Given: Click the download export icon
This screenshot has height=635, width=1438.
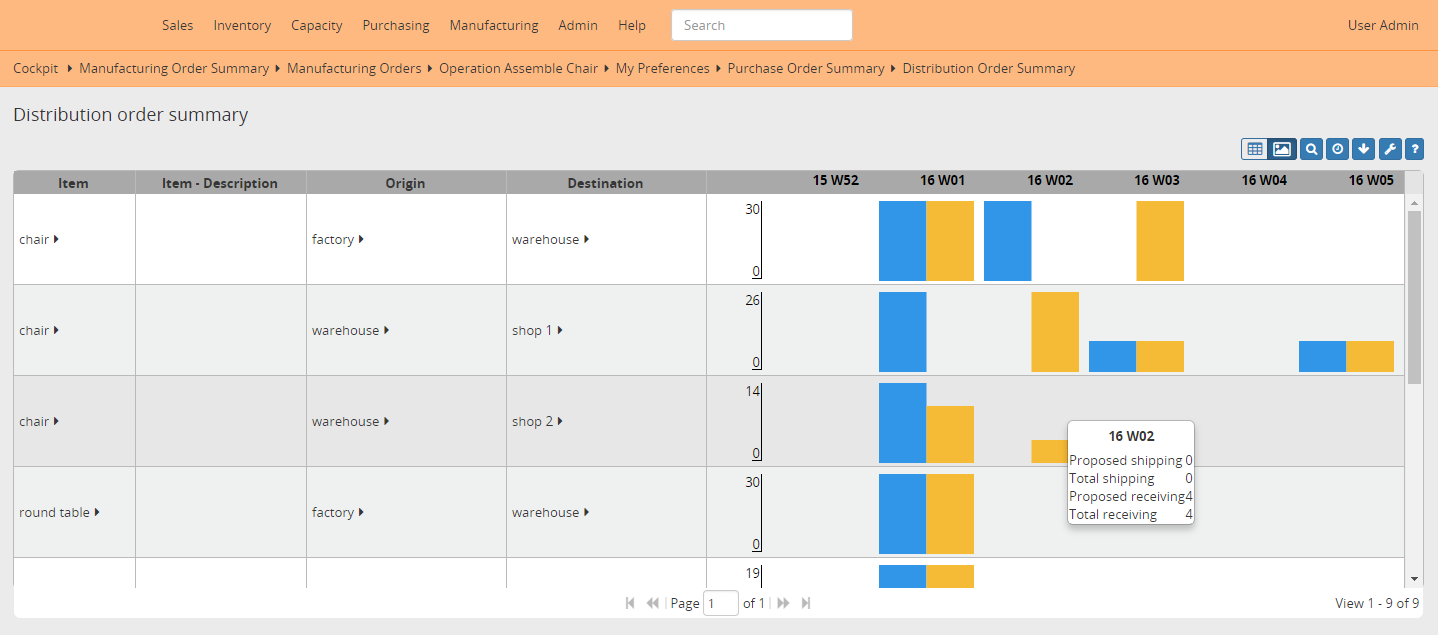Looking at the screenshot, I should [x=1363, y=148].
